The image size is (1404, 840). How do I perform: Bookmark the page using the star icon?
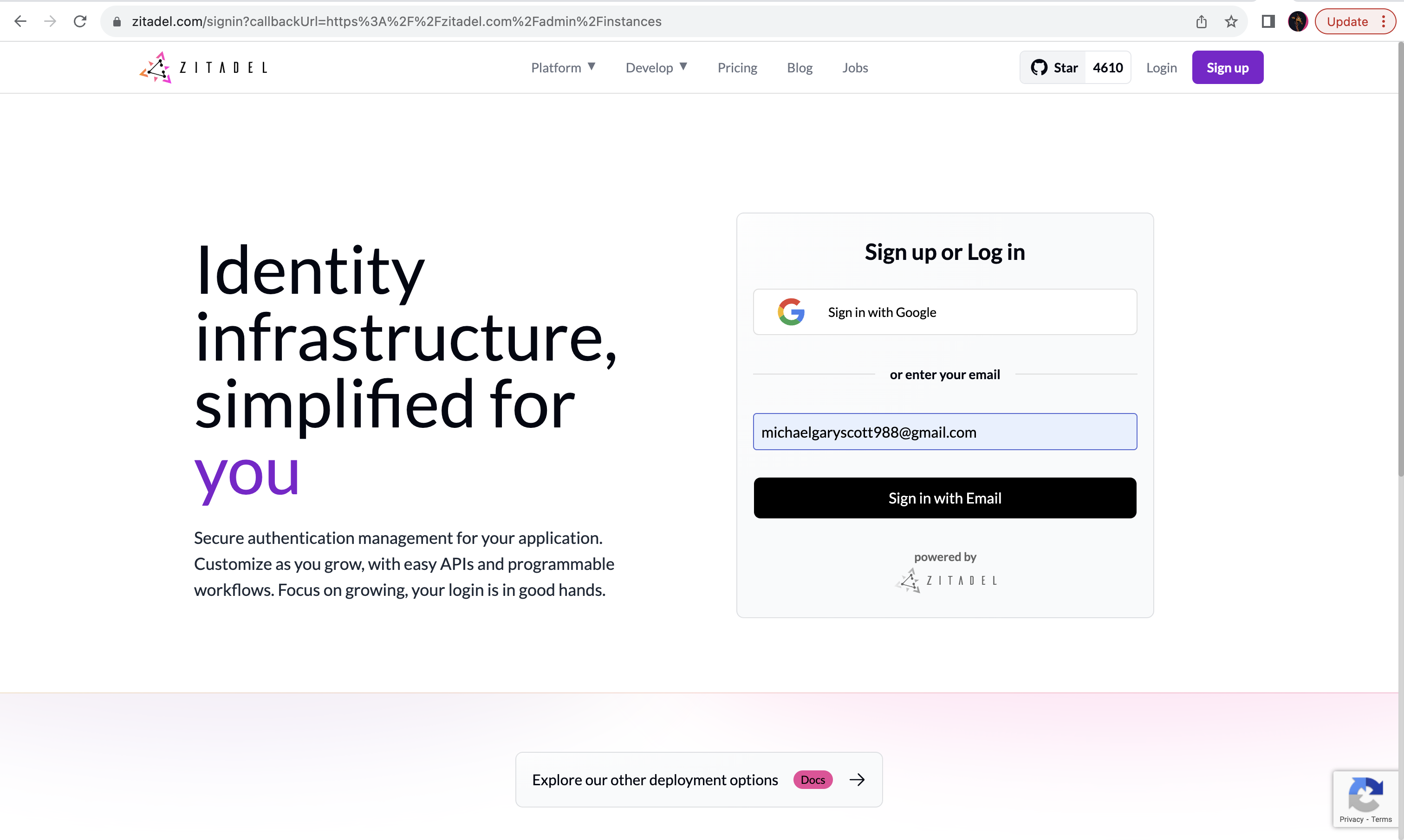click(x=1232, y=21)
